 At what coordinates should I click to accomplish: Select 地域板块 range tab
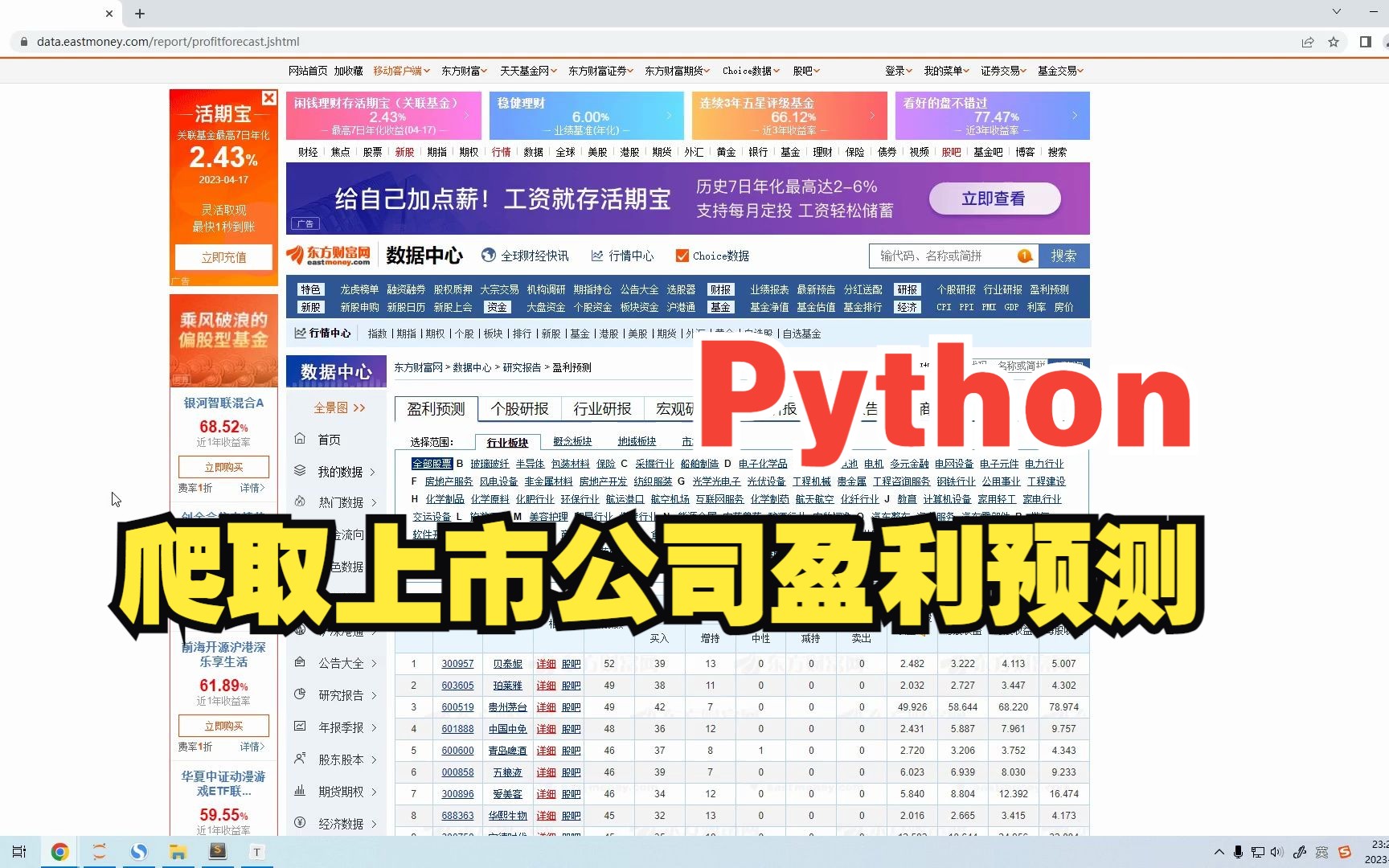637,441
